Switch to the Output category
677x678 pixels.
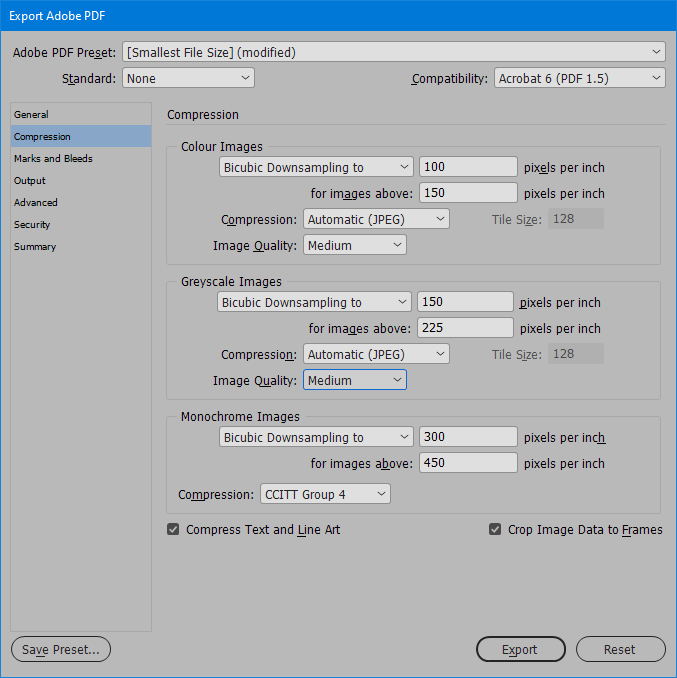coord(81,181)
